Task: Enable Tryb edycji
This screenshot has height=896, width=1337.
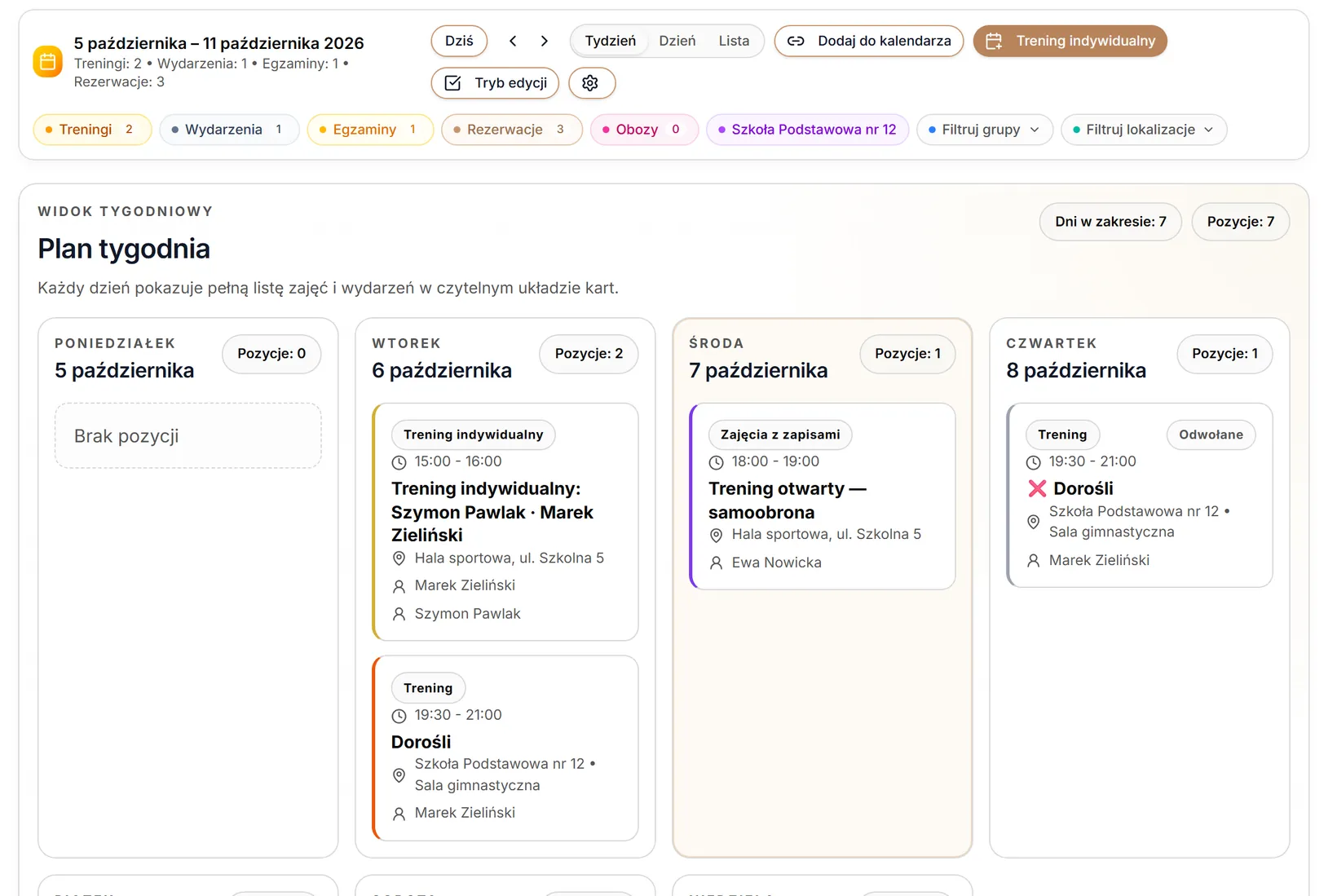Action: point(495,83)
